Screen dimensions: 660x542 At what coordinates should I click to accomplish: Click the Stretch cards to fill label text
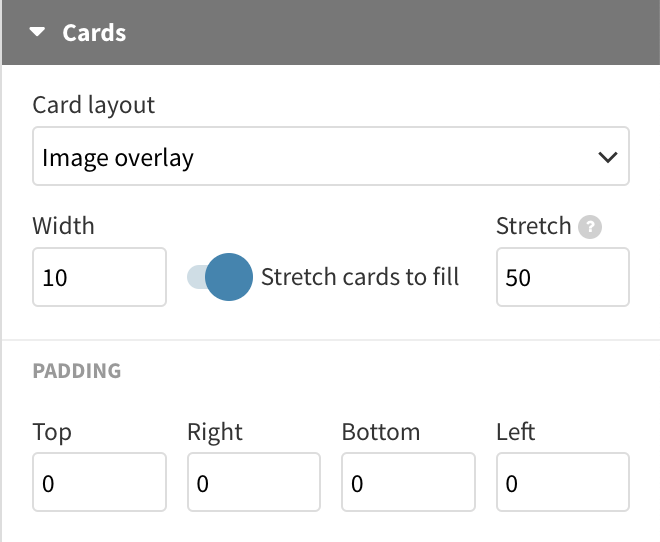pyautogui.click(x=360, y=277)
